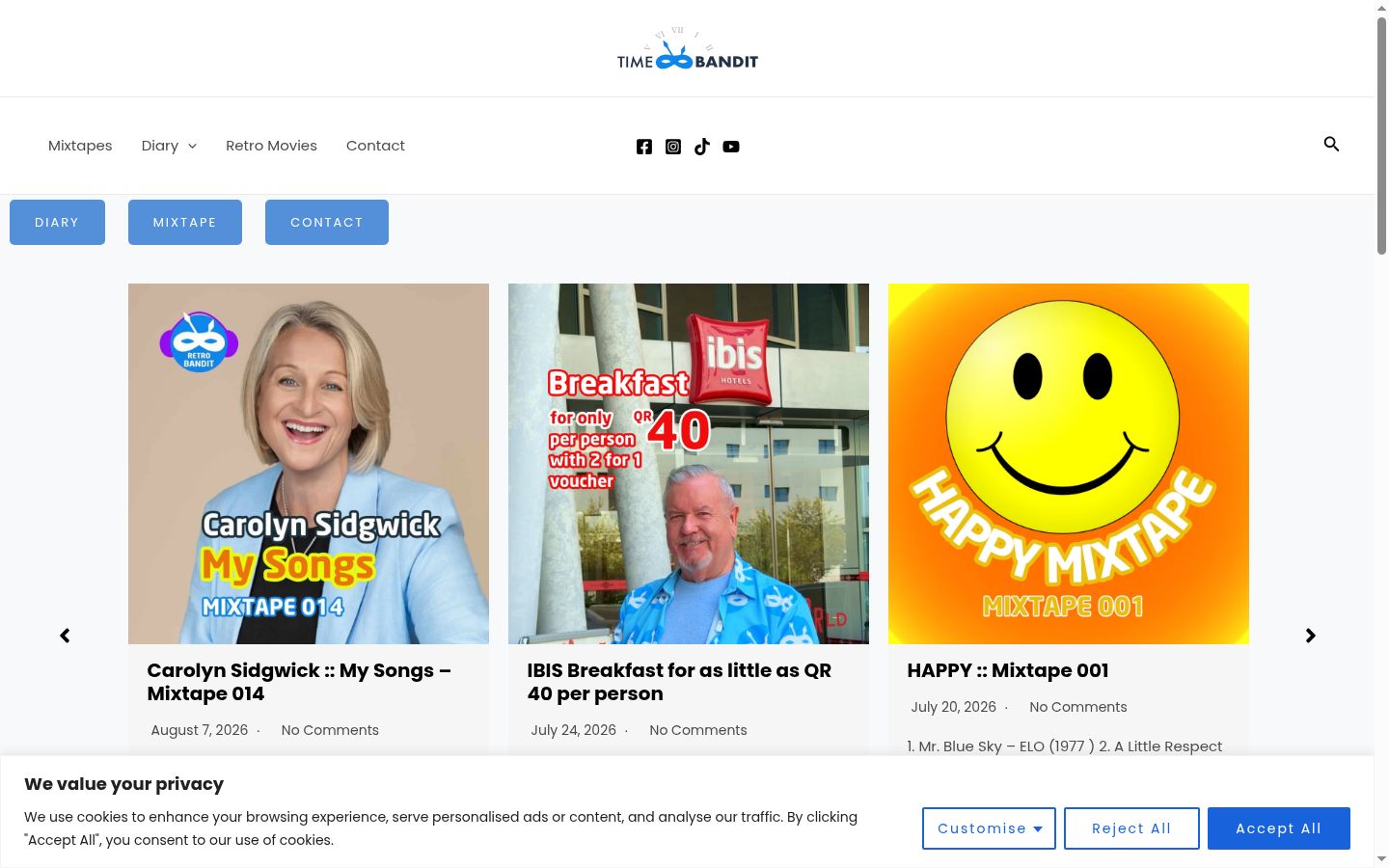The width and height of the screenshot is (1389, 868).
Task: Click the blue DIARY button
Action: (x=57, y=222)
